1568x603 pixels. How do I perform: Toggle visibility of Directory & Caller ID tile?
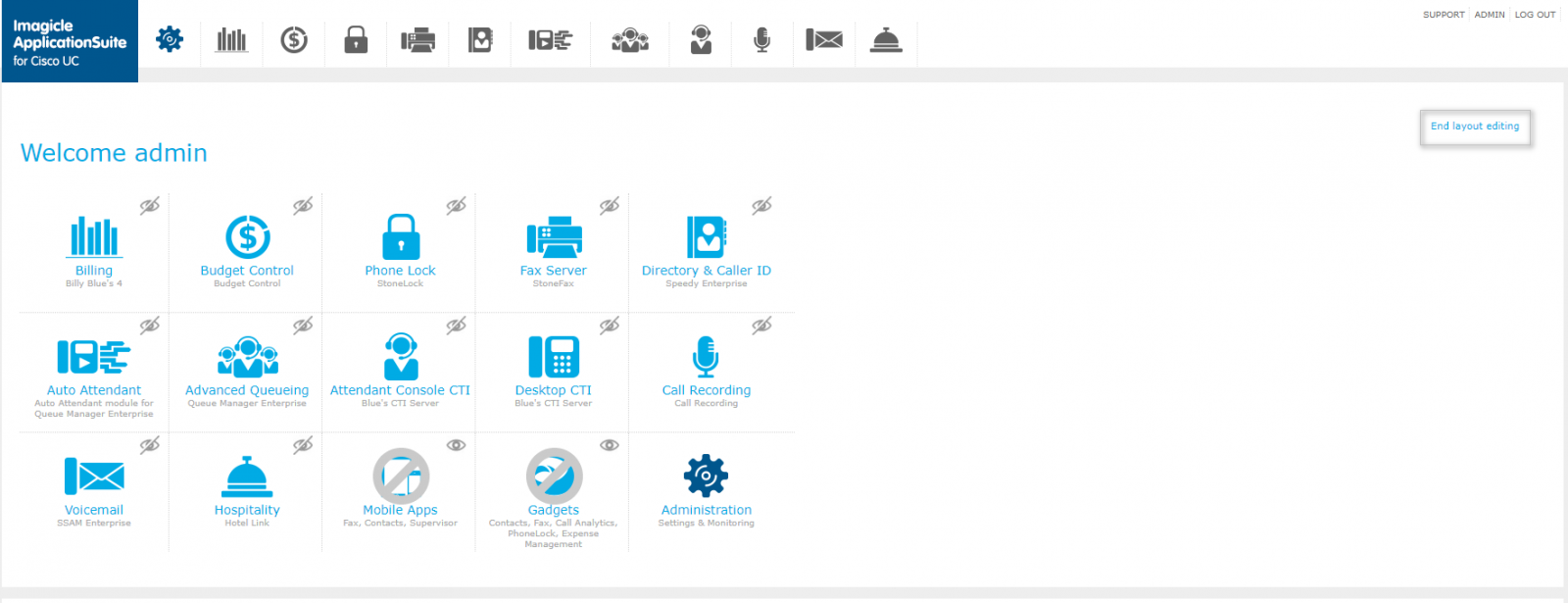(x=761, y=206)
